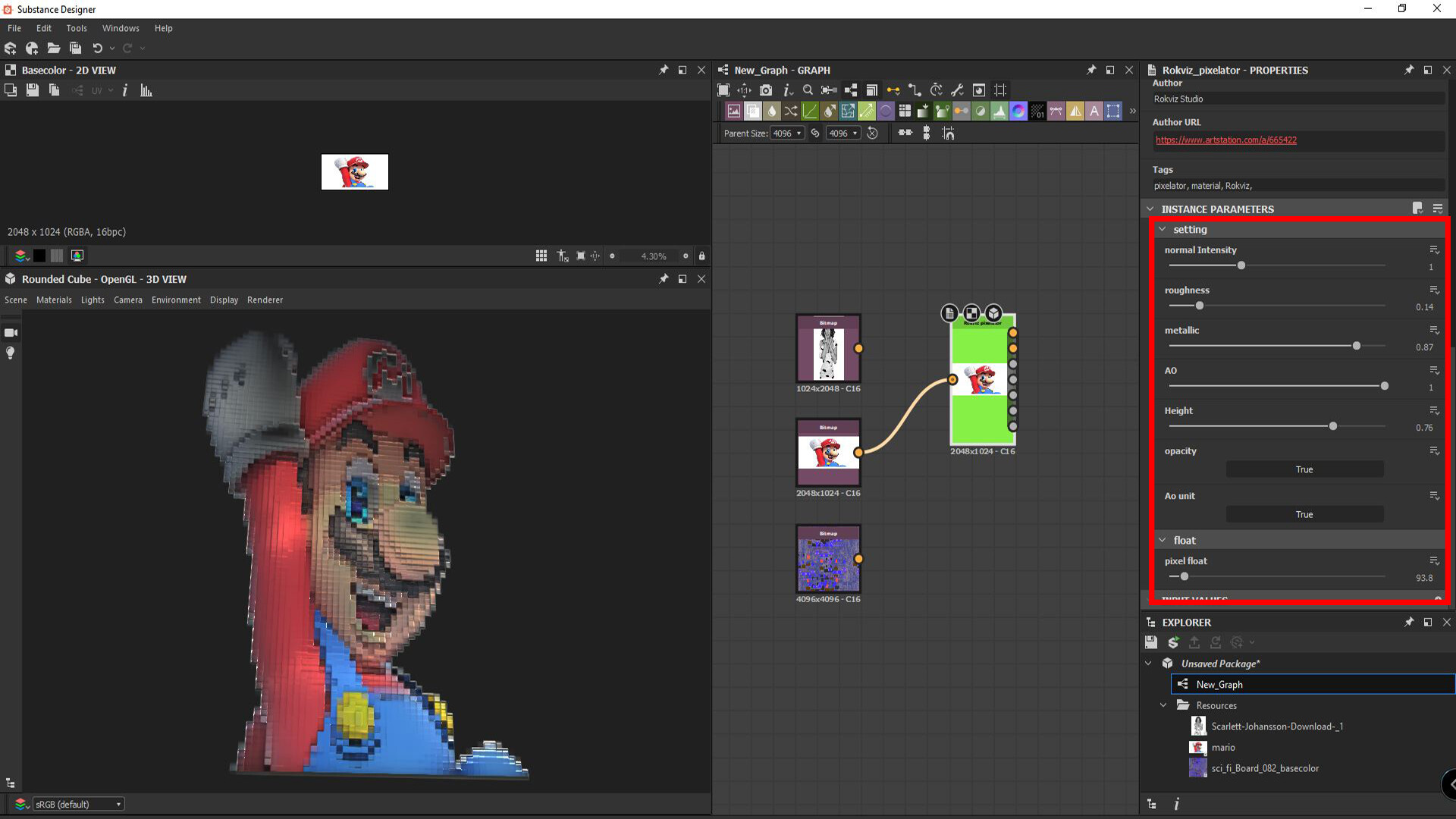Collapse the setting parameters group
This screenshot has width=1456, height=819.
(1163, 229)
